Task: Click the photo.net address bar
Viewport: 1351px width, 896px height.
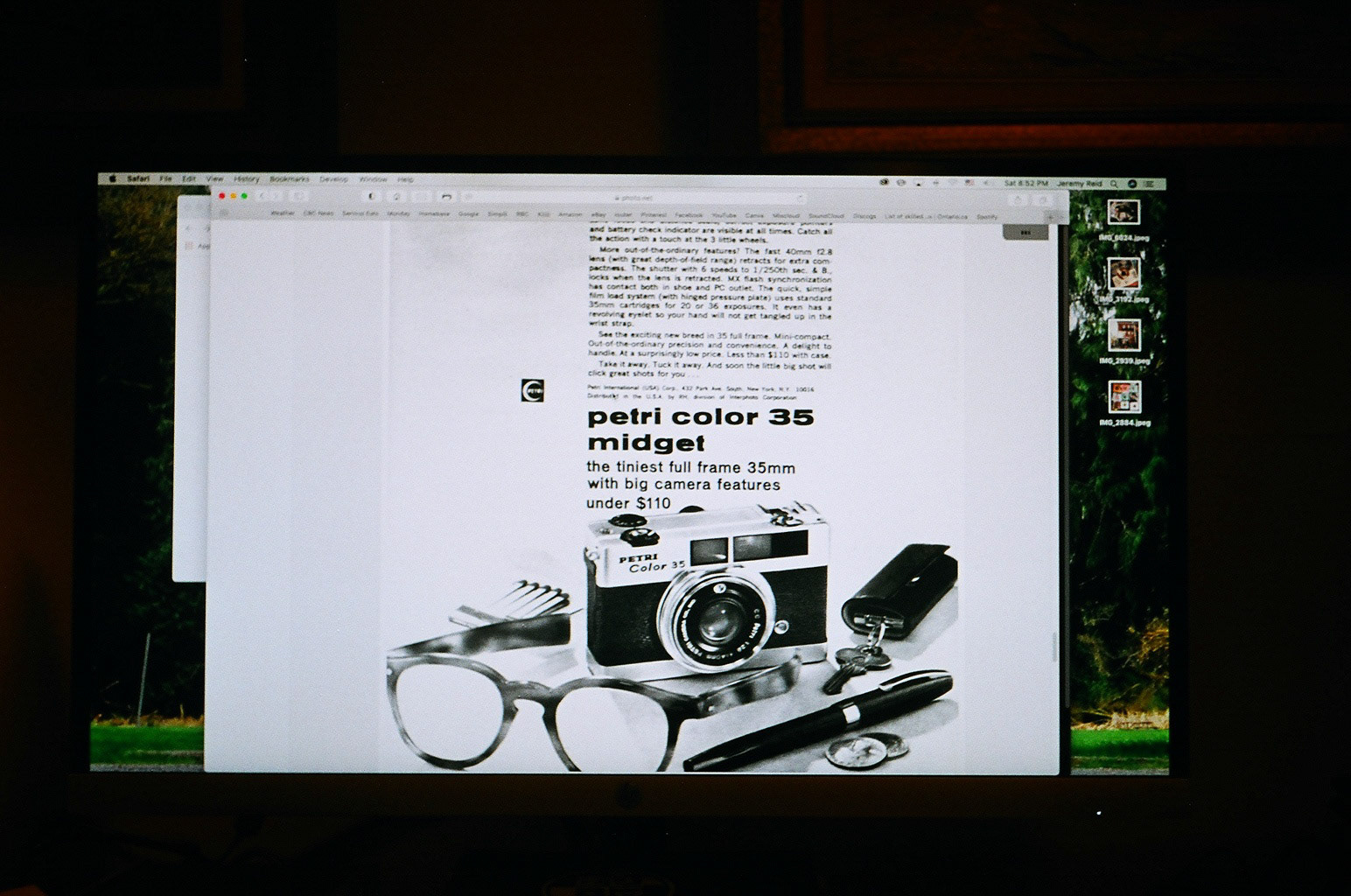Action: coord(634,198)
